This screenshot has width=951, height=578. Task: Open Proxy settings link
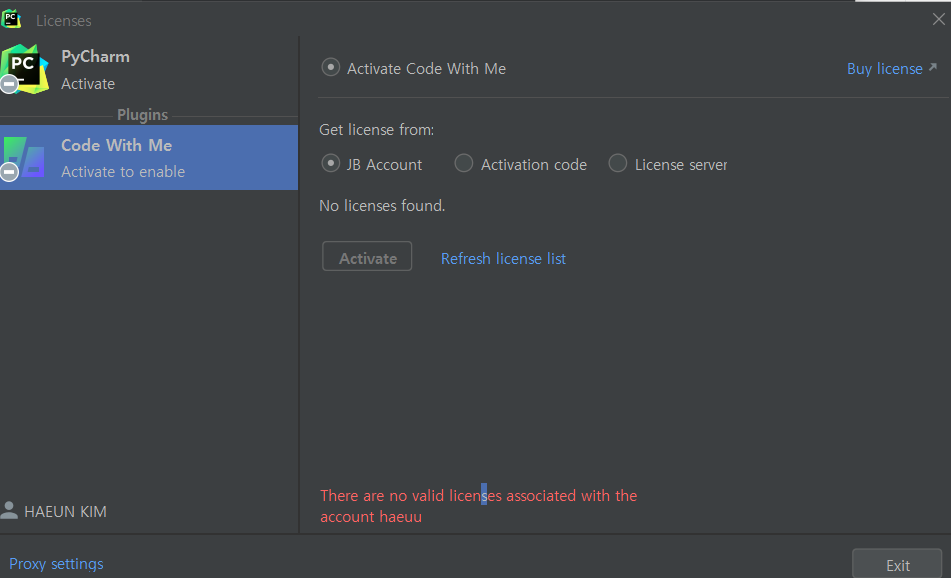click(x=56, y=563)
